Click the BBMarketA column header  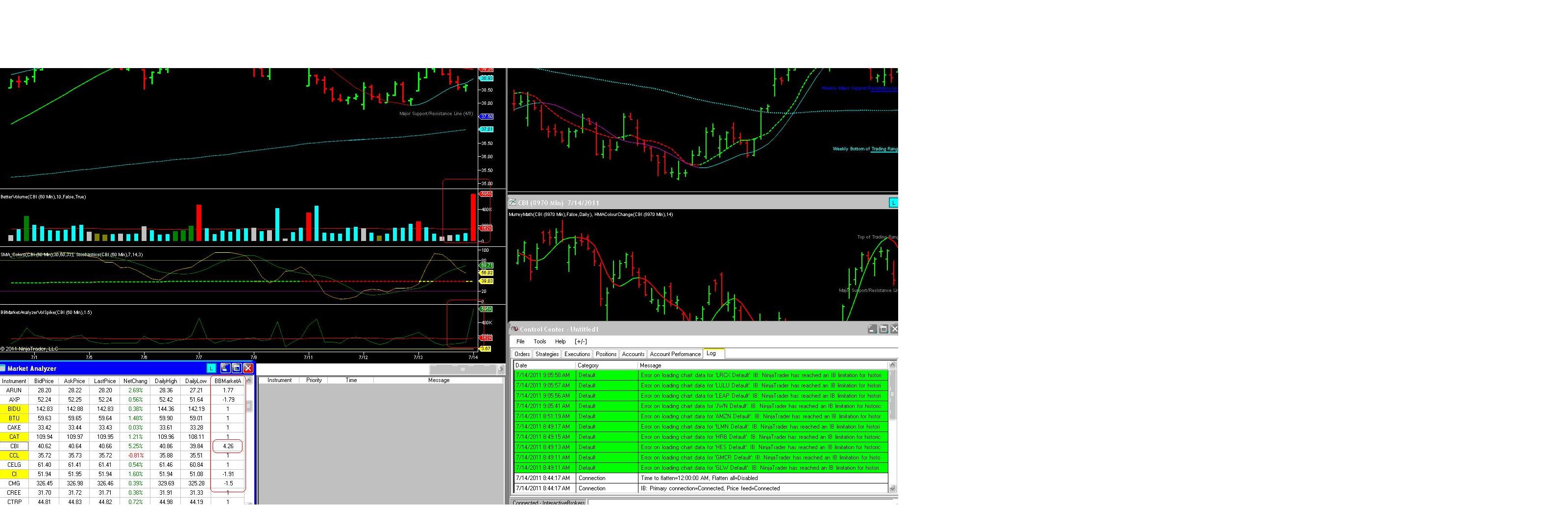tap(228, 381)
